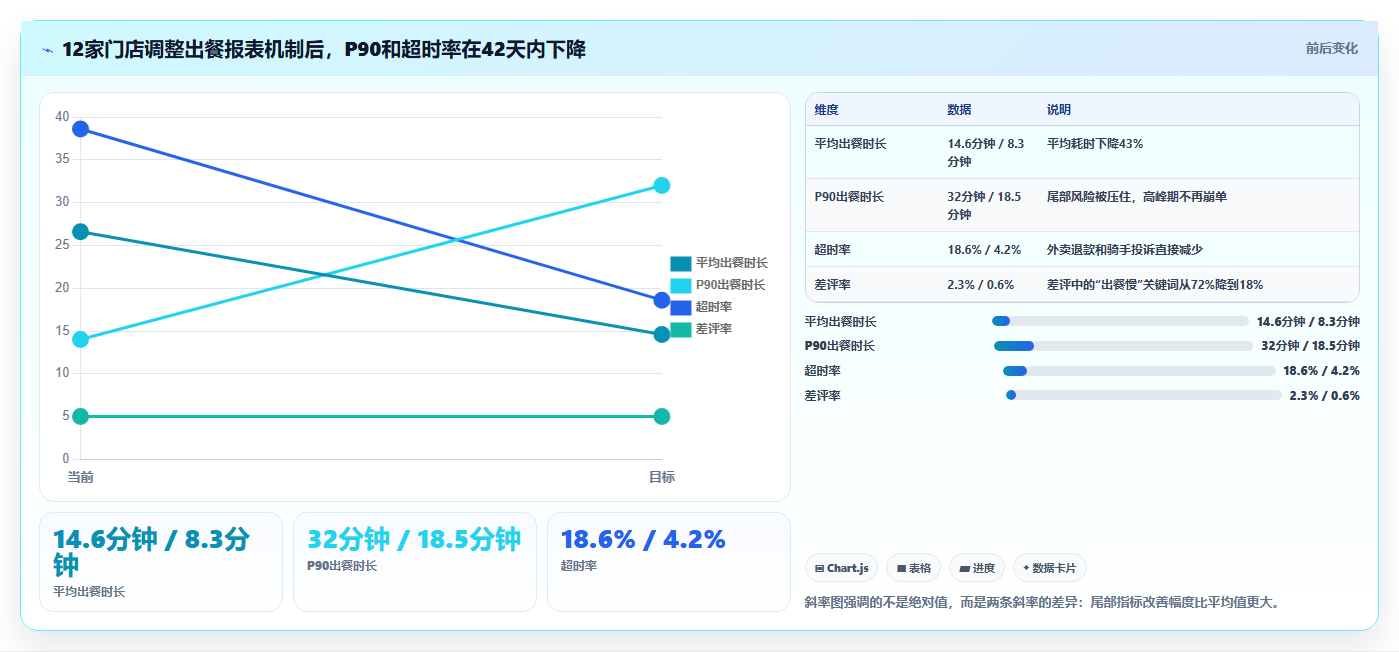The width and height of the screenshot is (1399, 652).
Task: Select the P90出餐时长 table row label
Action: [849, 197]
